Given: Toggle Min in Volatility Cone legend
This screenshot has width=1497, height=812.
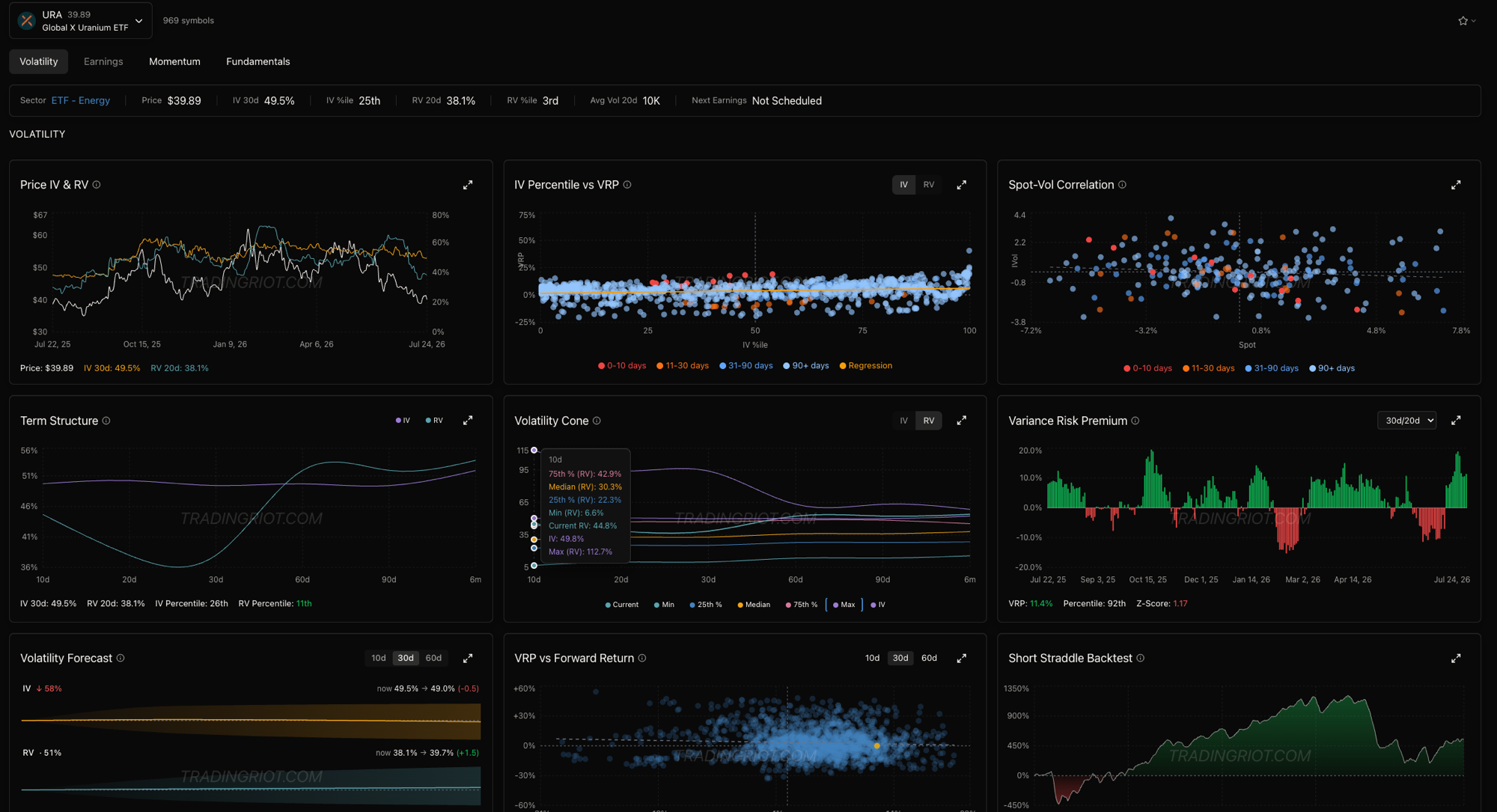Looking at the screenshot, I should click(x=664, y=605).
